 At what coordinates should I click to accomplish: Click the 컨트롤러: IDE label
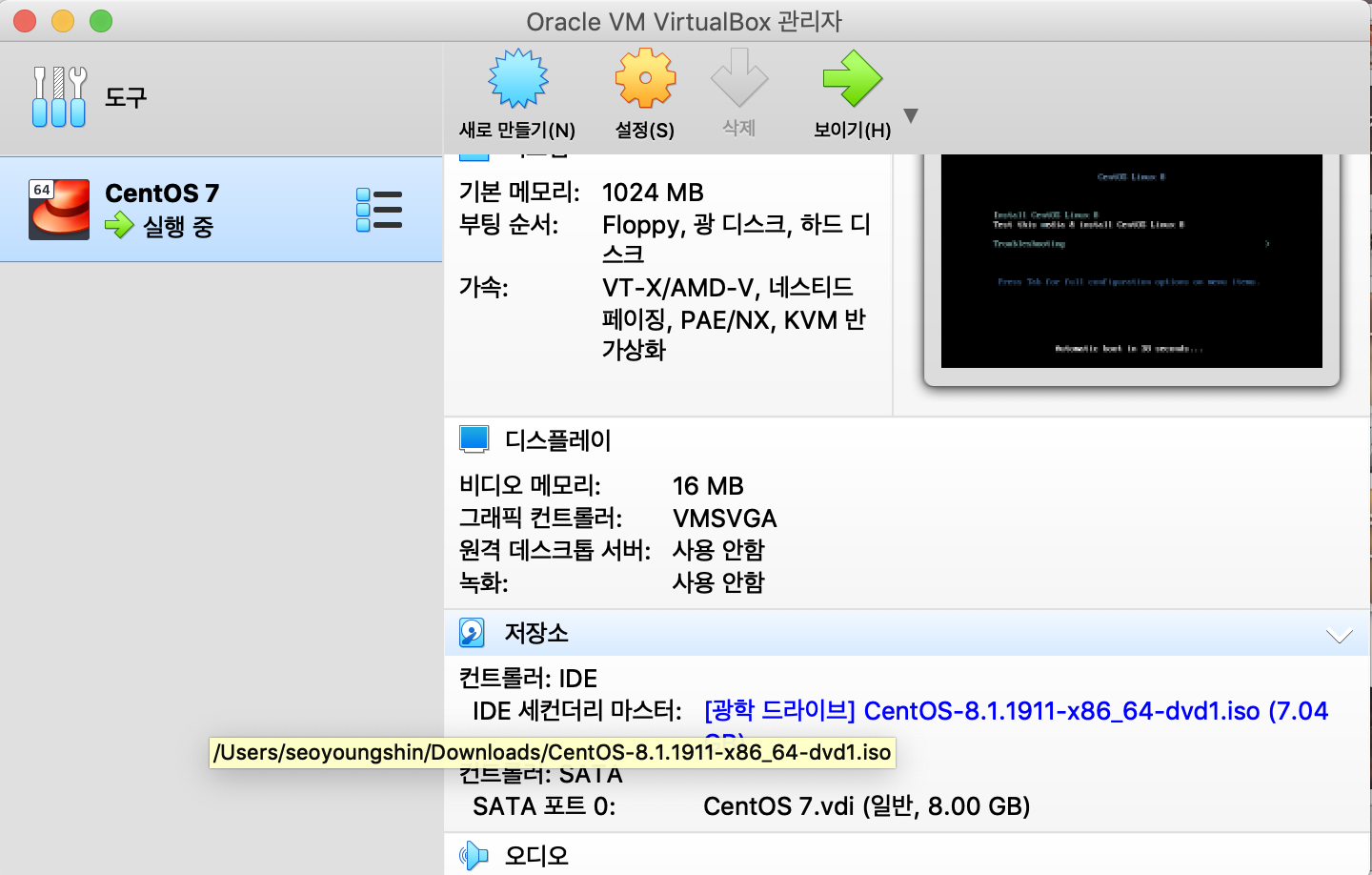tap(529, 679)
